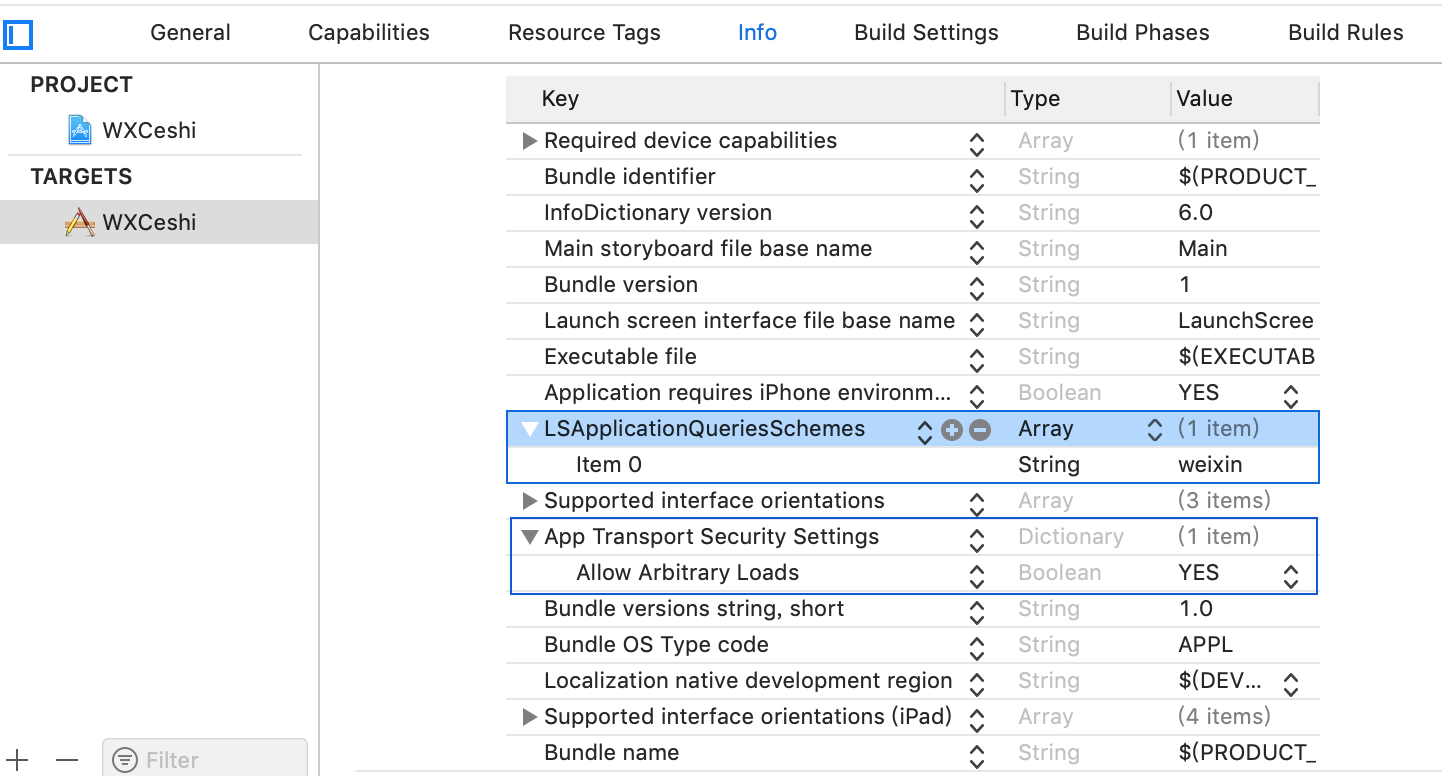The height and width of the screenshot is (776, 1442).
Task: Open the Resource Tags tab
Action: [584, 33]
